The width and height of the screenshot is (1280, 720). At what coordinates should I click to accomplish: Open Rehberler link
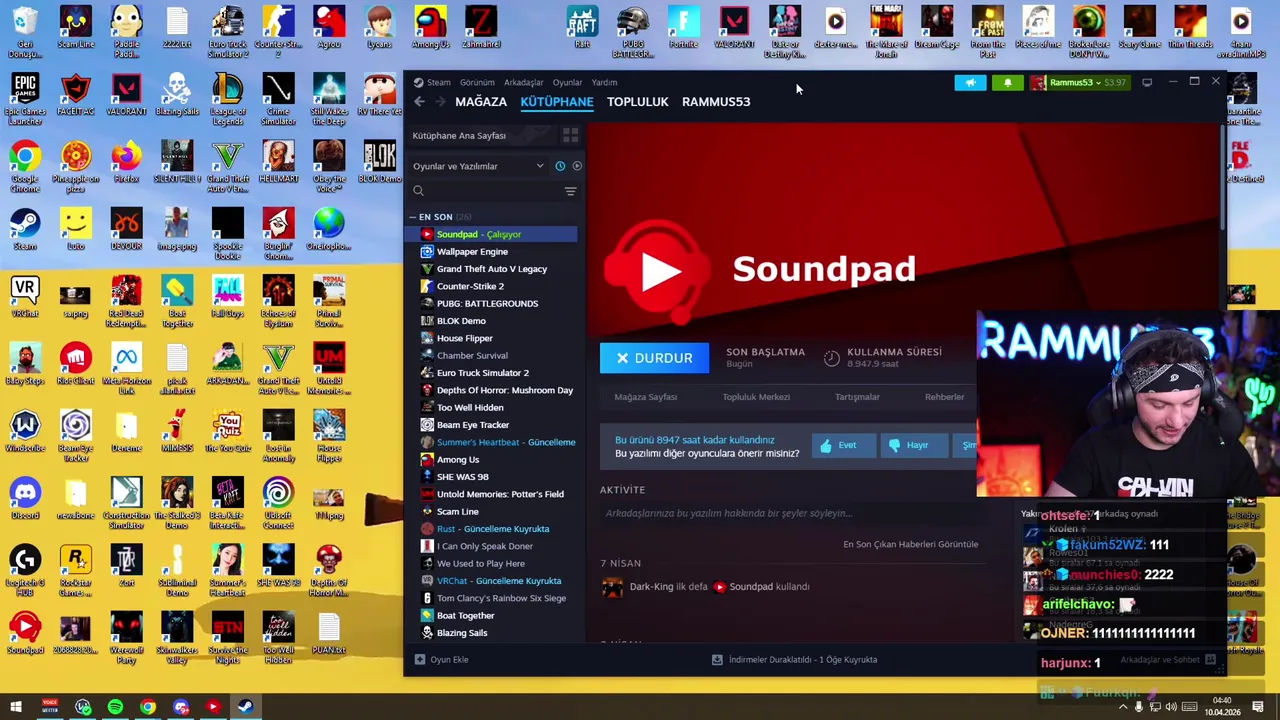(x=944, y=397)
